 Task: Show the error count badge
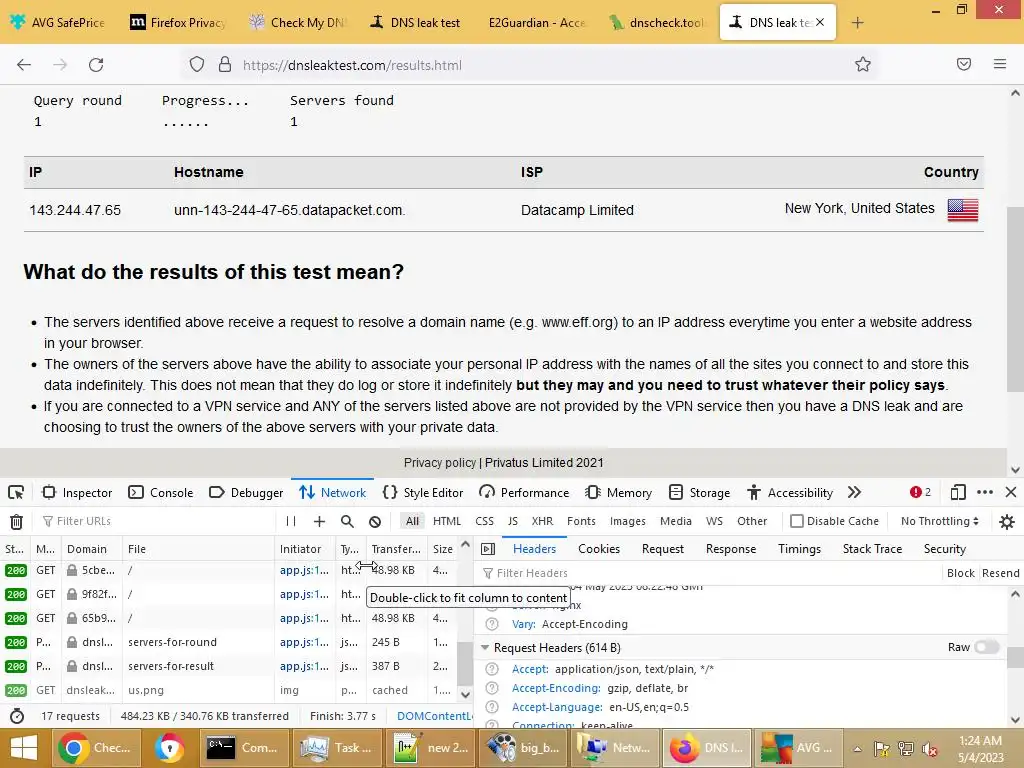[920, 492]
